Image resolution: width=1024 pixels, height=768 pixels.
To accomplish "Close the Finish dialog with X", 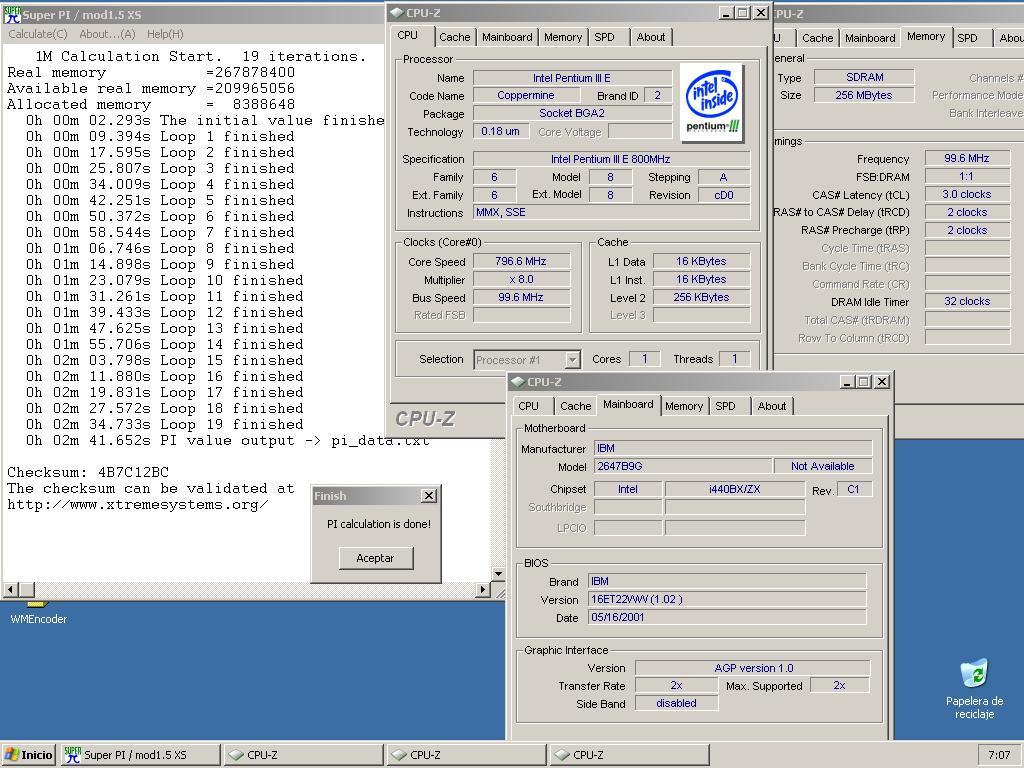I will (428, 496).
